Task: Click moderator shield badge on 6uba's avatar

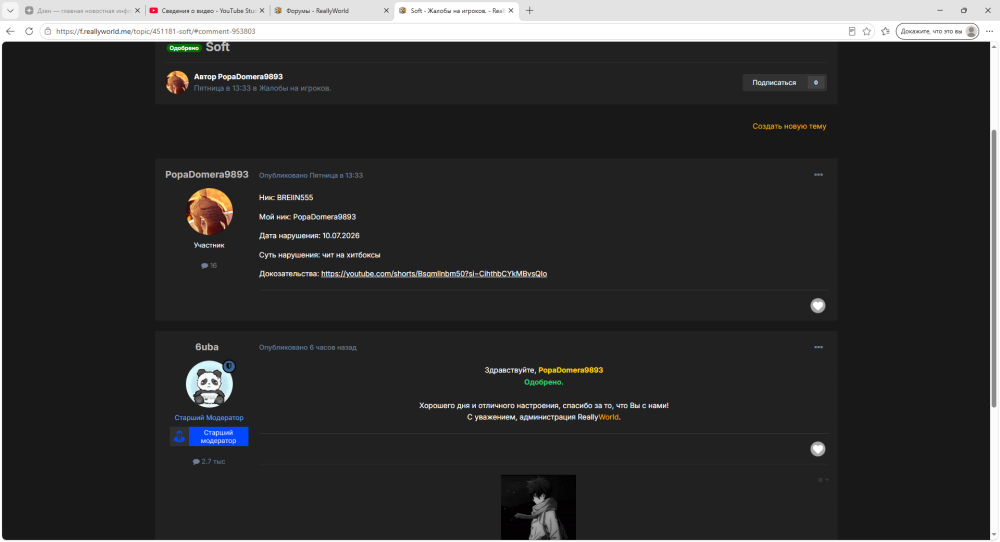Action: coord(229,366)
